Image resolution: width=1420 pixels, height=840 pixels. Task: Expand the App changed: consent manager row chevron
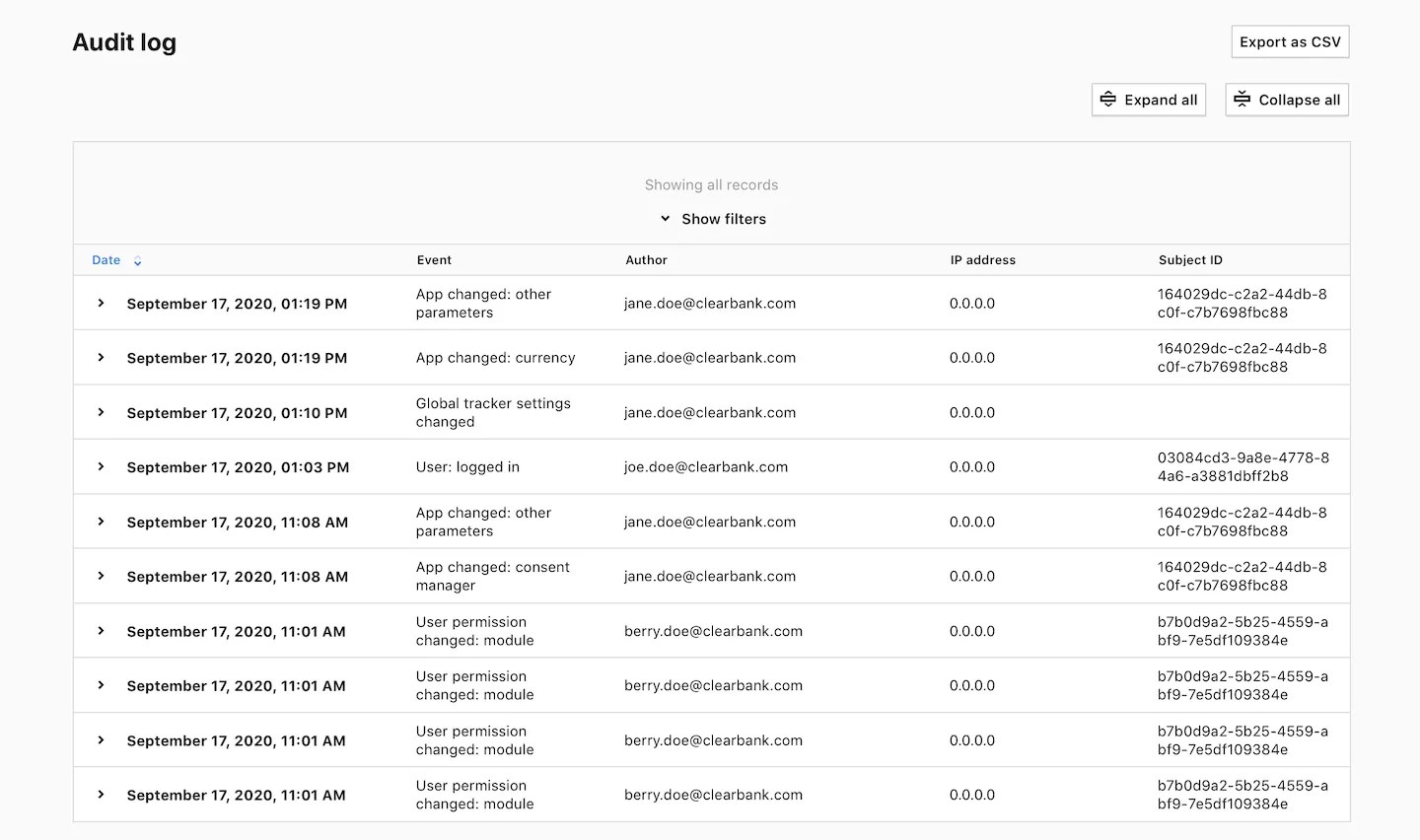tap(101, 576)
